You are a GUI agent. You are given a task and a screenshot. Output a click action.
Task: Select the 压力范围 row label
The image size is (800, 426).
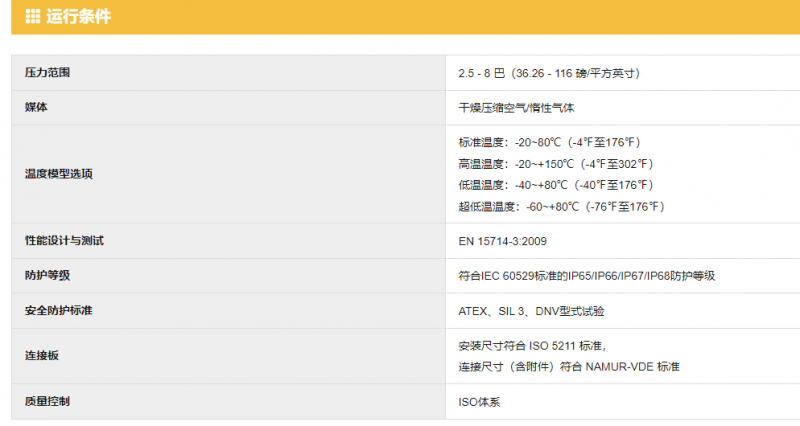(47, 73)
